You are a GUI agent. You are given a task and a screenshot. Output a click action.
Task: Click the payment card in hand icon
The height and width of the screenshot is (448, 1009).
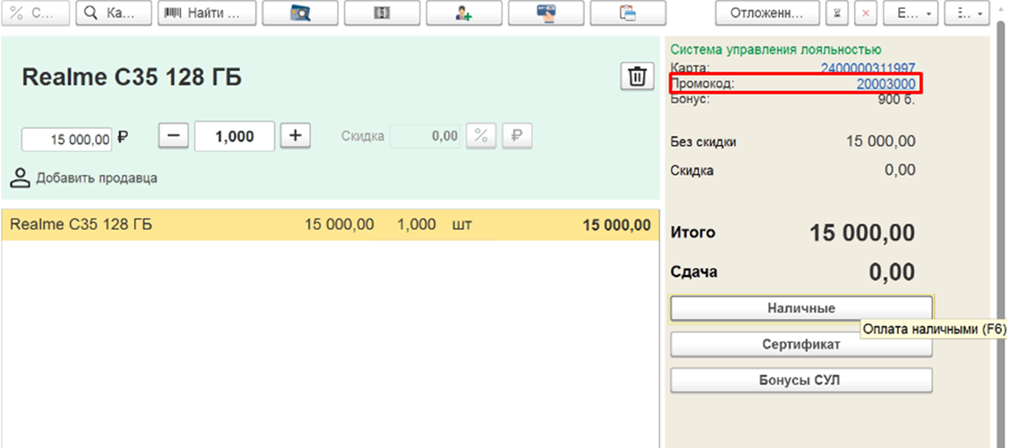pyautogui.click(x=546, y=13)
